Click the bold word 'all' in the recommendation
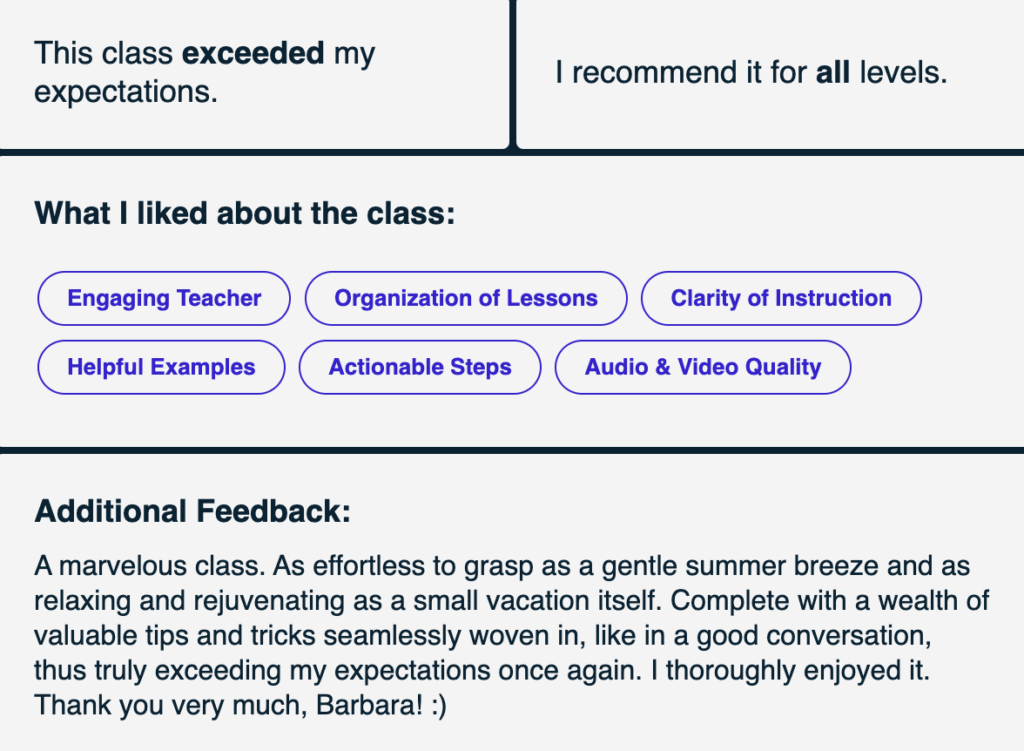 (x=833, y=72)
